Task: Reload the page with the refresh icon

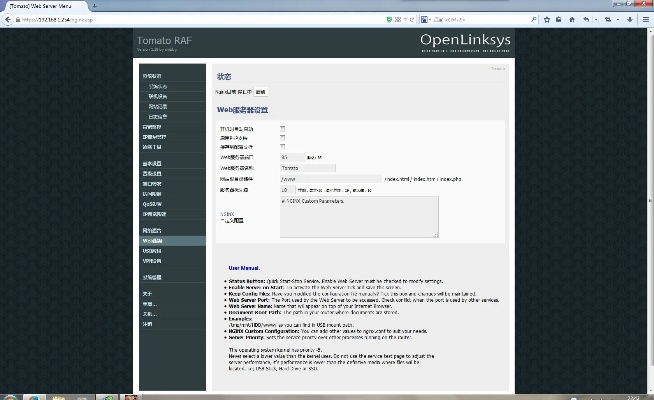Action: click(x=412, y=19)
